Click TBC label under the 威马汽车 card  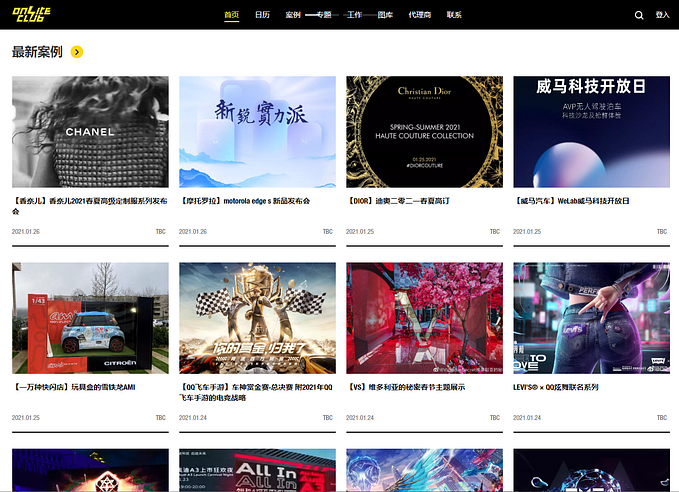(662, 232)
